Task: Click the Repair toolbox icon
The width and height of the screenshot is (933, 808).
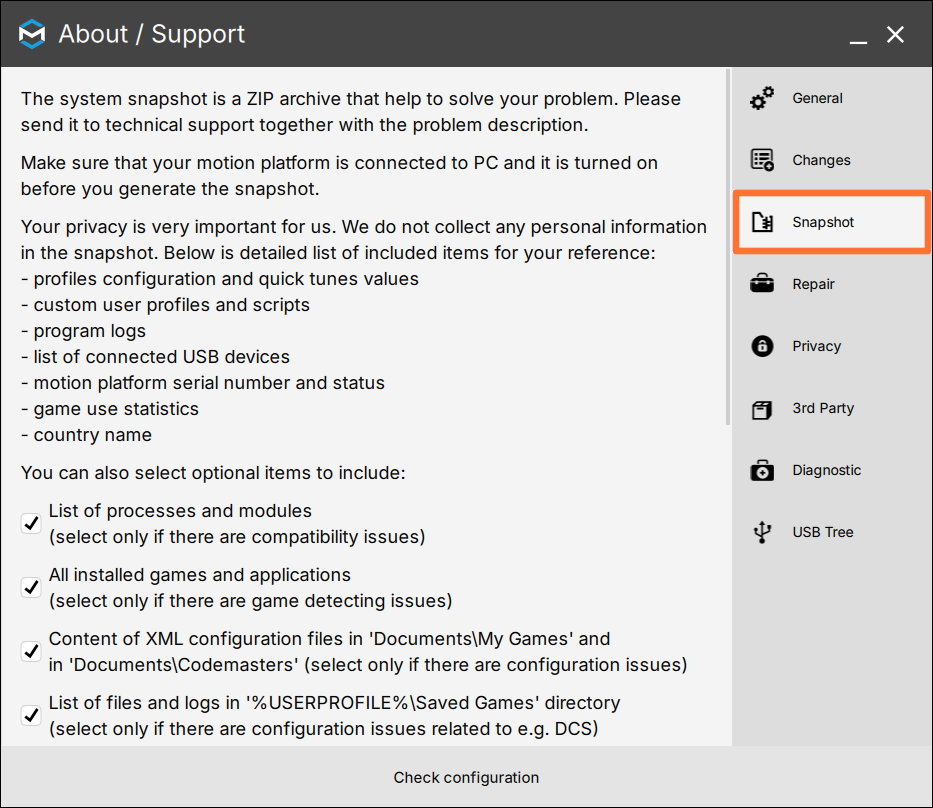Action: tap(762, 284)
